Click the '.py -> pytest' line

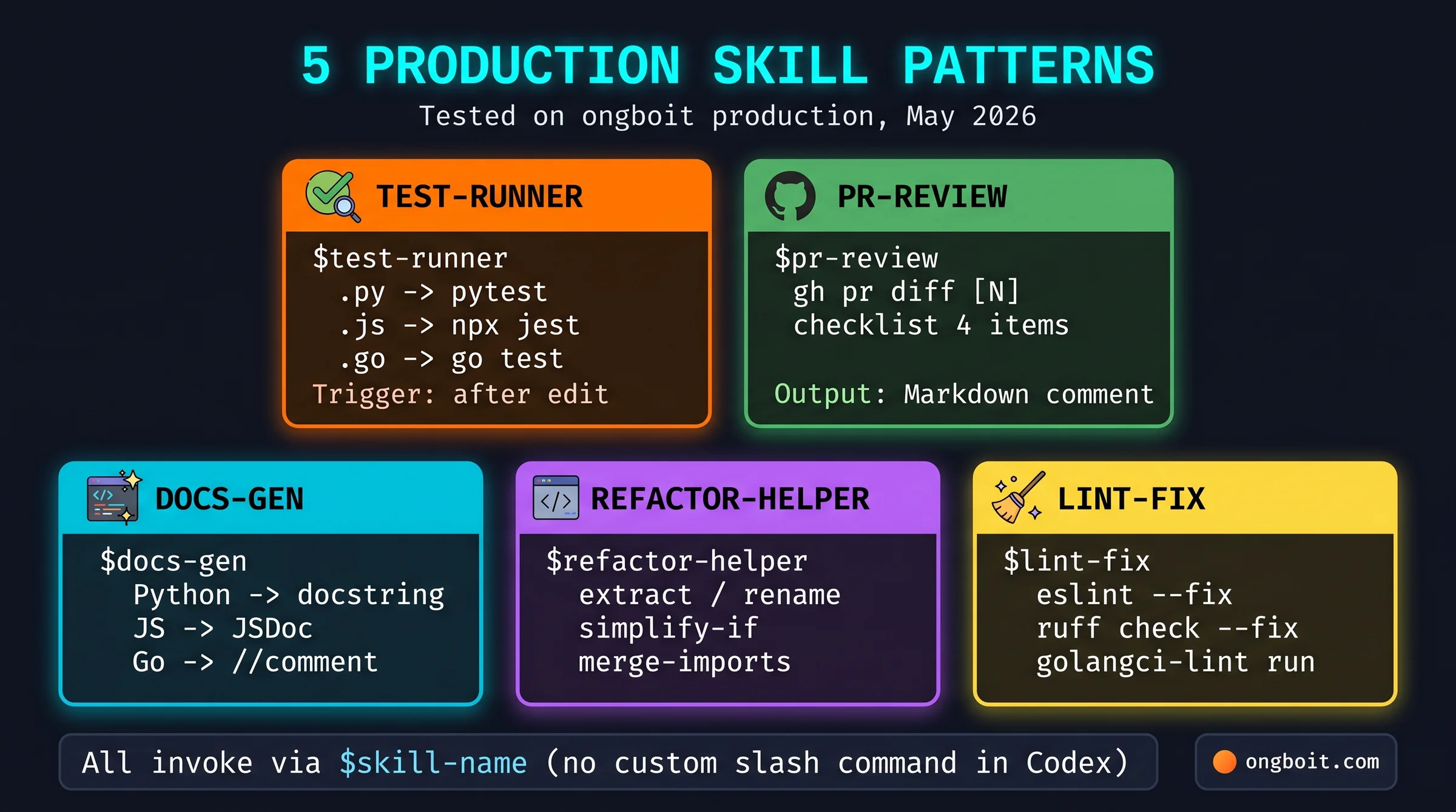(443, 292)
